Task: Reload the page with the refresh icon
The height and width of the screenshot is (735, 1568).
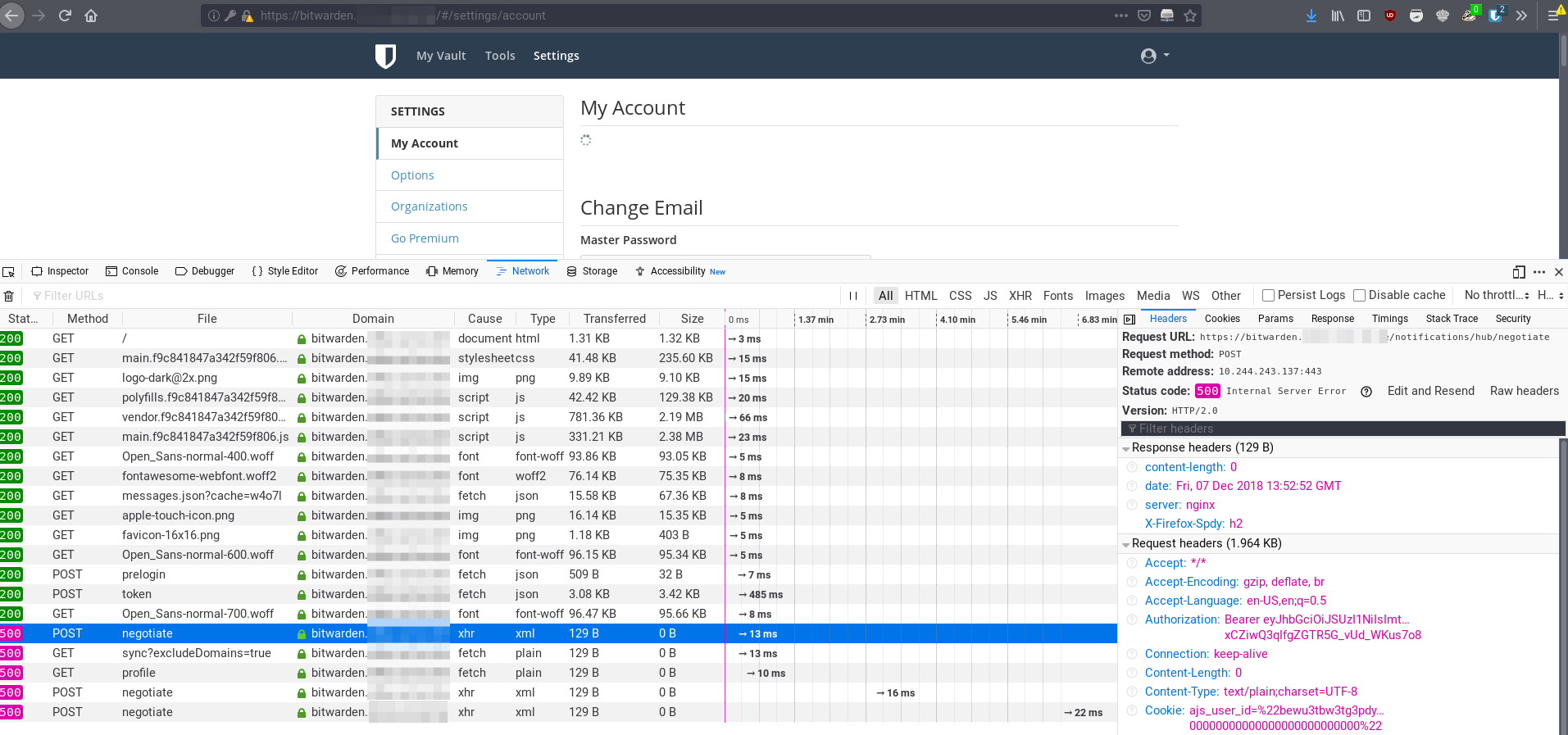Action: (x=65, y=16)
